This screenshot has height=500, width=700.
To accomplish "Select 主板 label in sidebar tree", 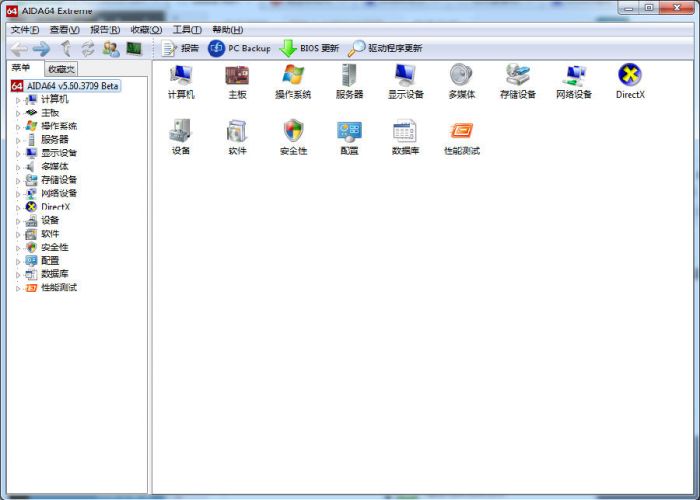I will click(x=50, y=113).
